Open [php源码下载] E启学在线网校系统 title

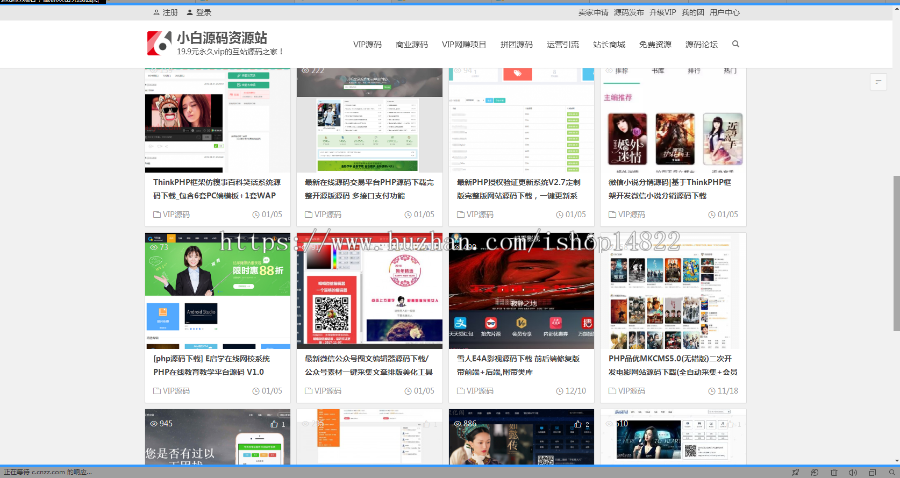point(211,365)
